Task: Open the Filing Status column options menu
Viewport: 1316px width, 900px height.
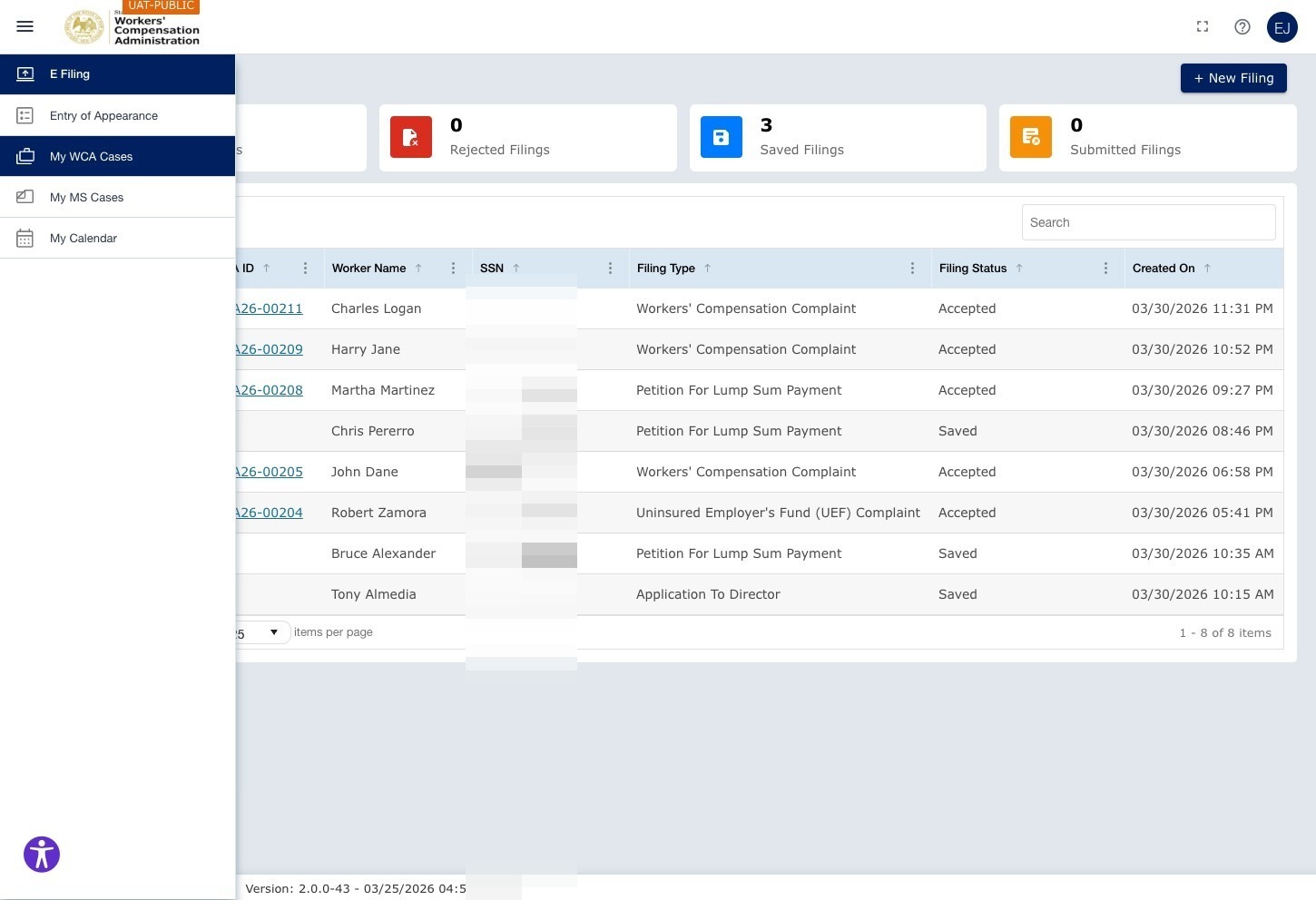Action: click(x=1106, y=269)
